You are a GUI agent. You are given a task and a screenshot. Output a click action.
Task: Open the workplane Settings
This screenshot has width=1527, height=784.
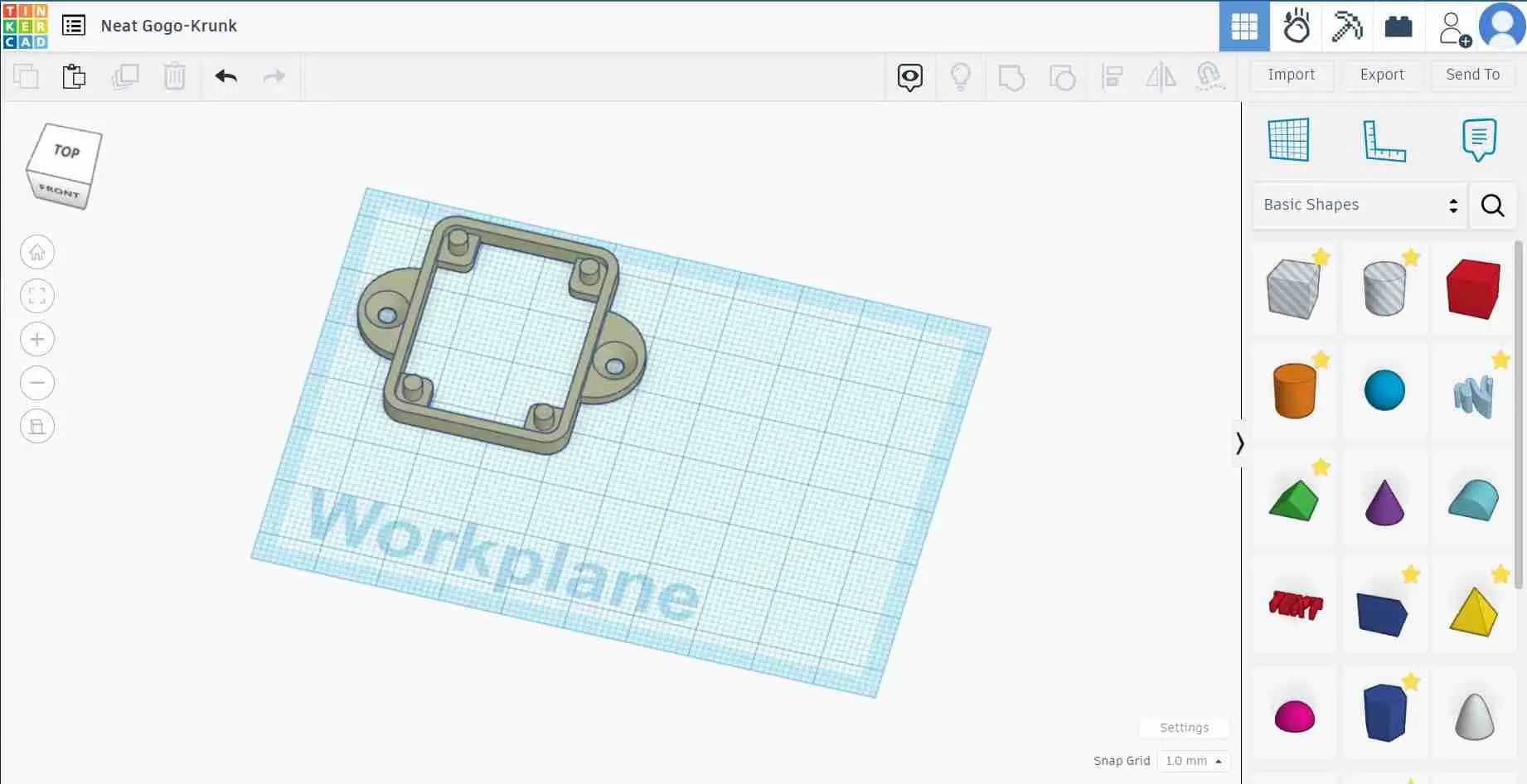tap(1184, 728)
